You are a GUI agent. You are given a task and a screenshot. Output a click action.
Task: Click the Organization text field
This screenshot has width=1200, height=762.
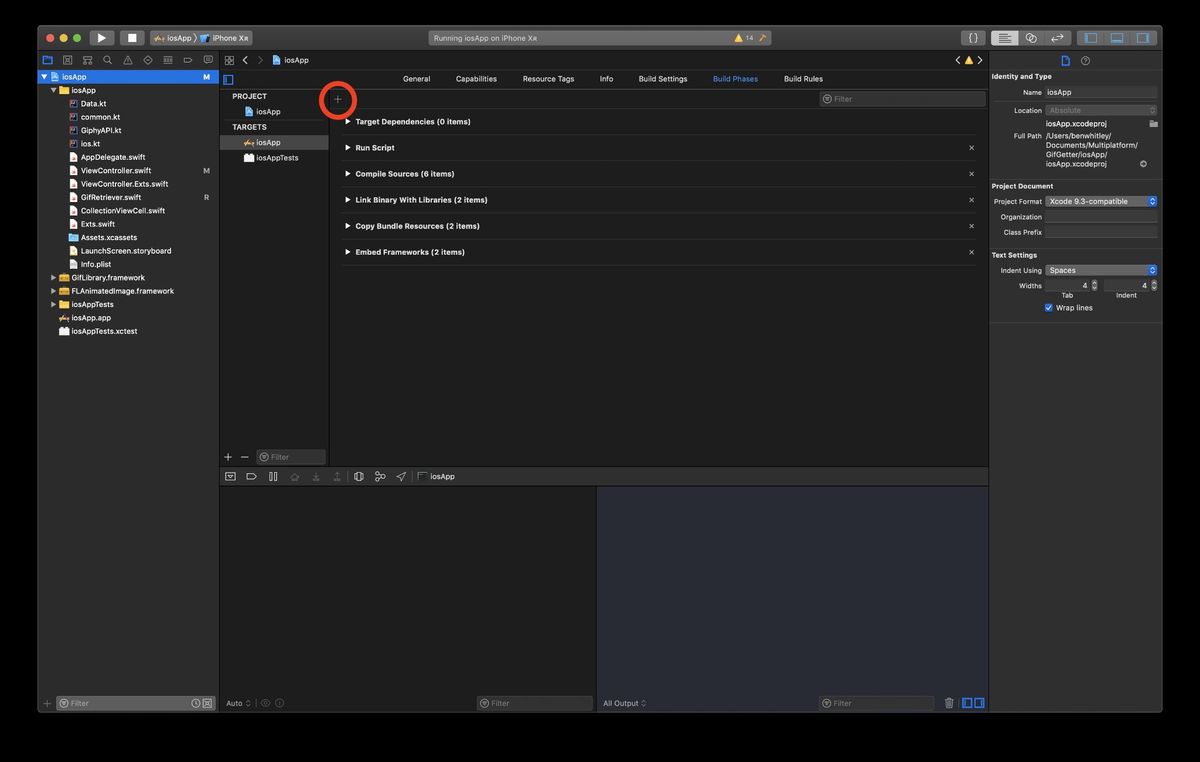pos(1101,217)
